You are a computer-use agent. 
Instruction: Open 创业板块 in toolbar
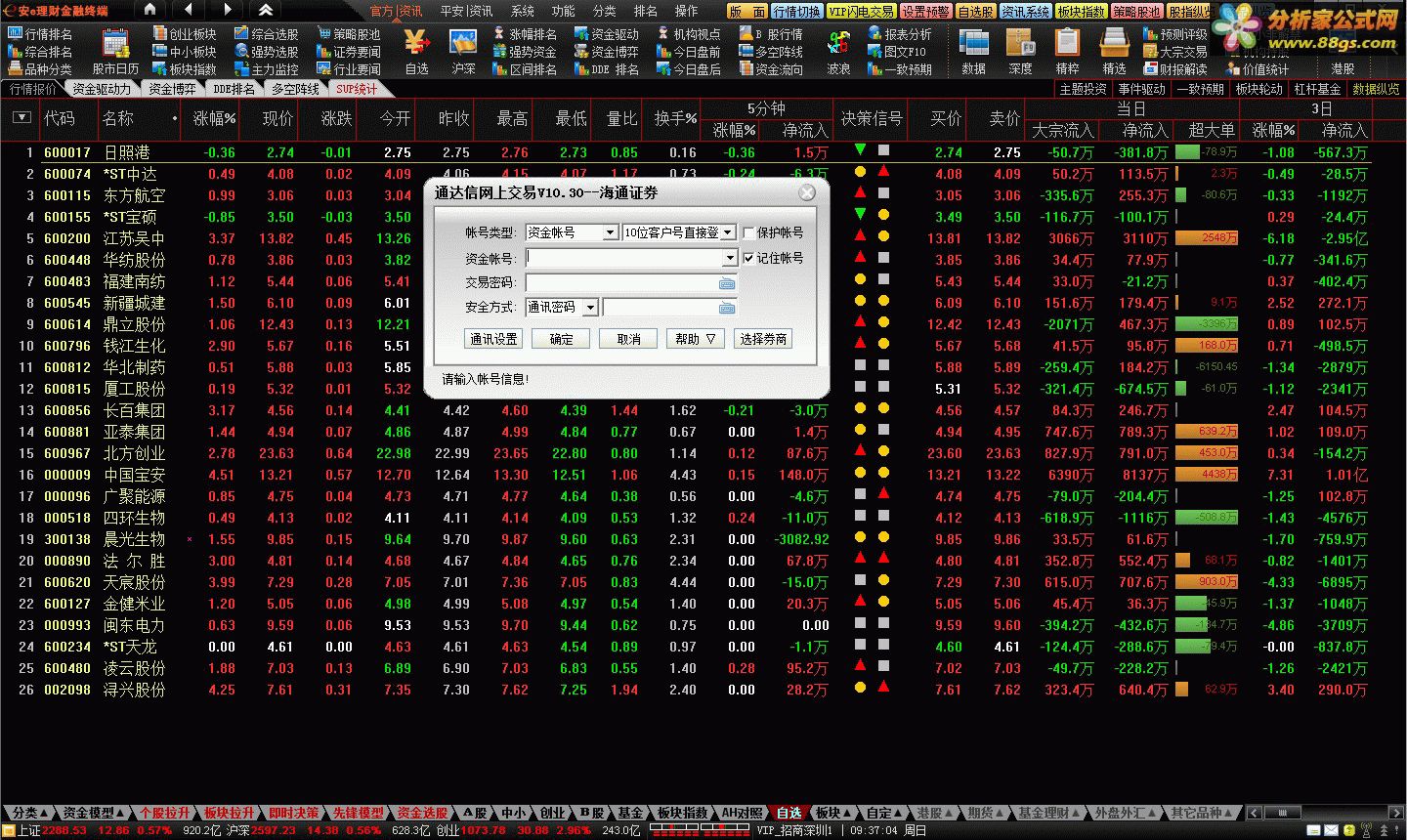coord(185,34)
